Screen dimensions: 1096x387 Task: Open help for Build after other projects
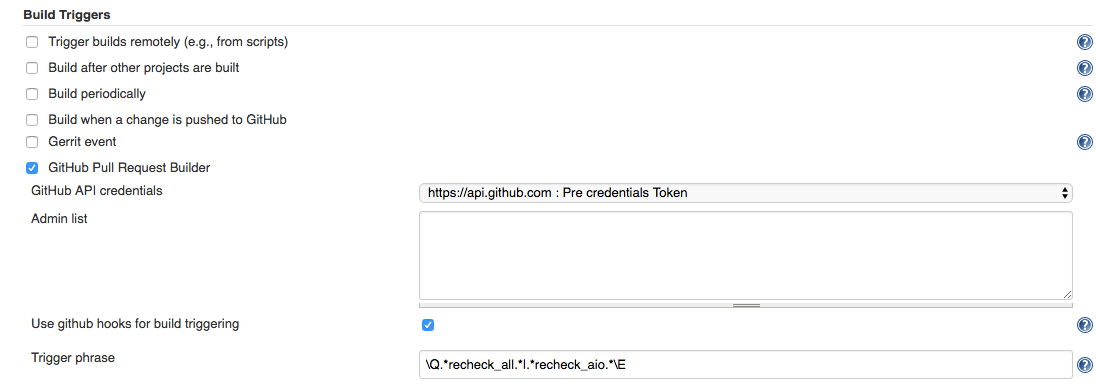coord(1084,68)
